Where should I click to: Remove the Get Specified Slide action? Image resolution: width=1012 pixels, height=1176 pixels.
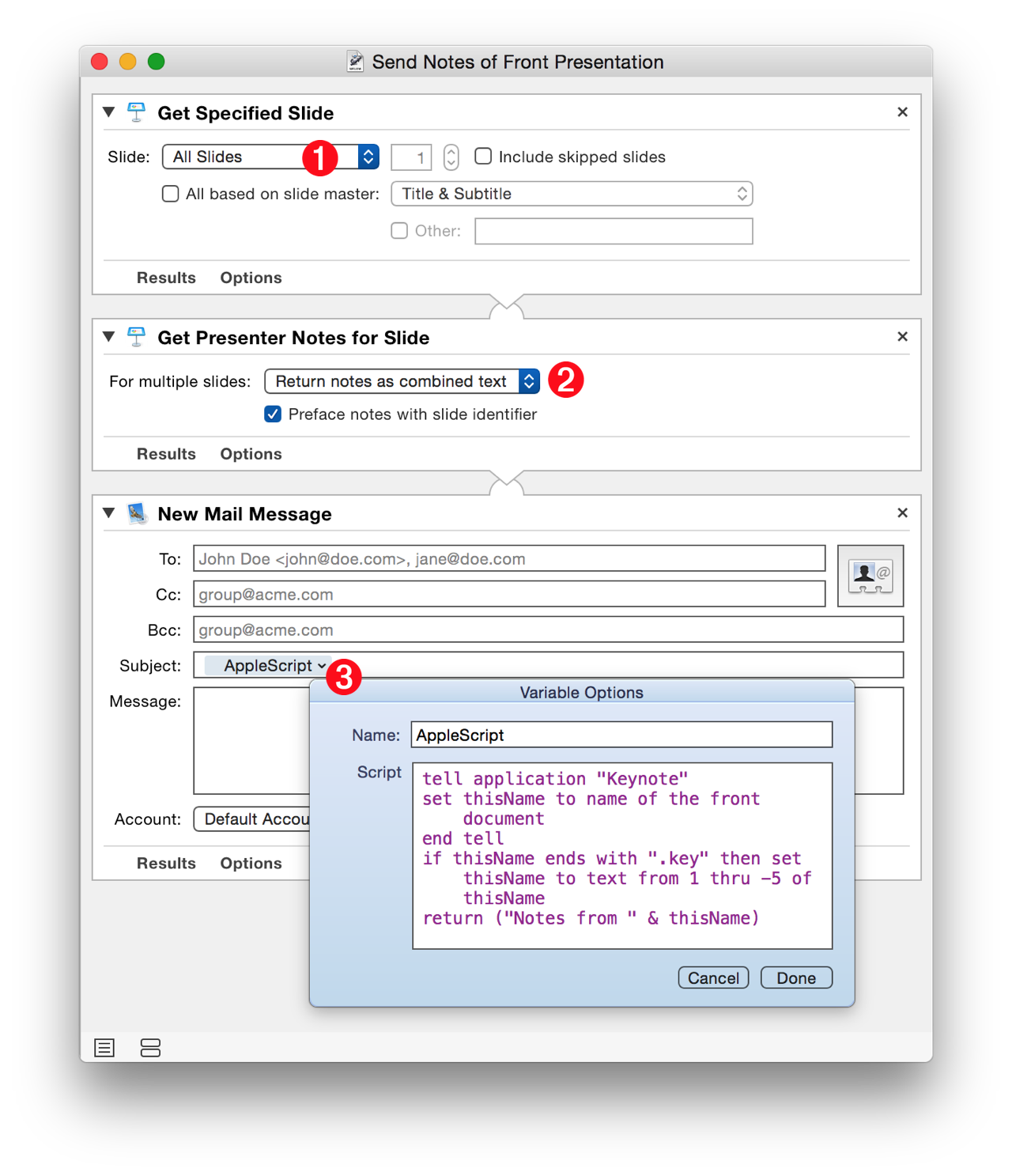[902, 112]
